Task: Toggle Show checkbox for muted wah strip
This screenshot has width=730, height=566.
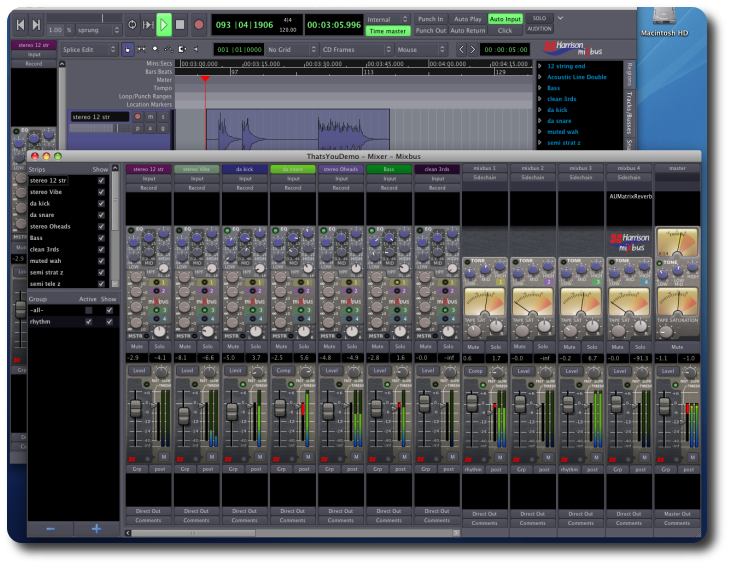Action: pyautogui.click(x=101, y=260)
